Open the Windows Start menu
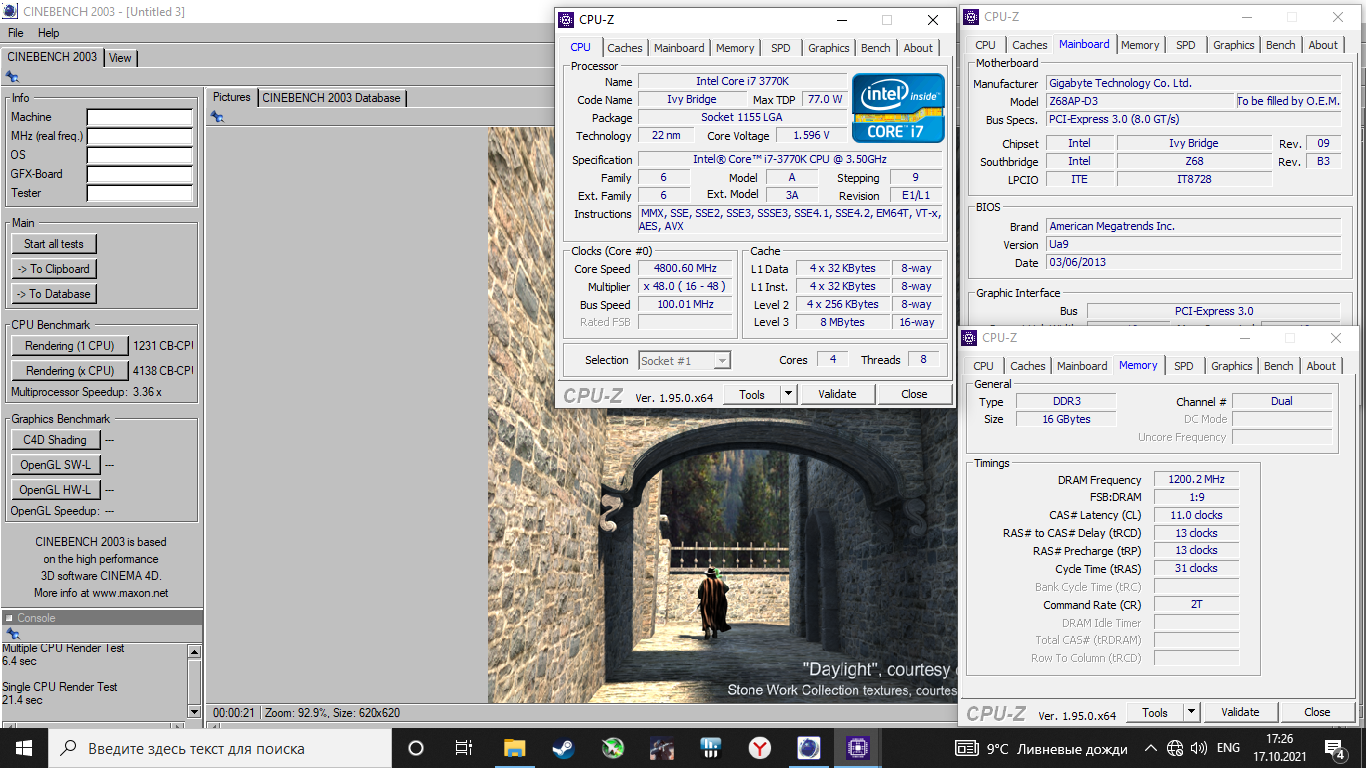This screenshot has width=1366, height=768. (x=24, y=748)
